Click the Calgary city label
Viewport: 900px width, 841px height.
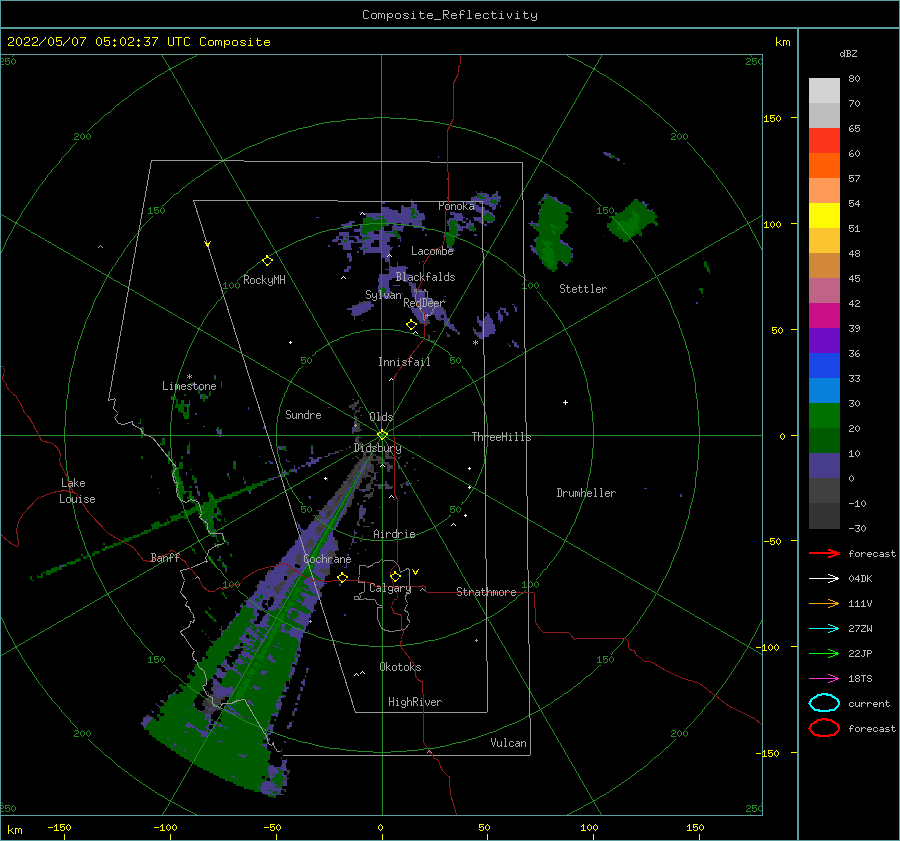(x=390, y=588)
